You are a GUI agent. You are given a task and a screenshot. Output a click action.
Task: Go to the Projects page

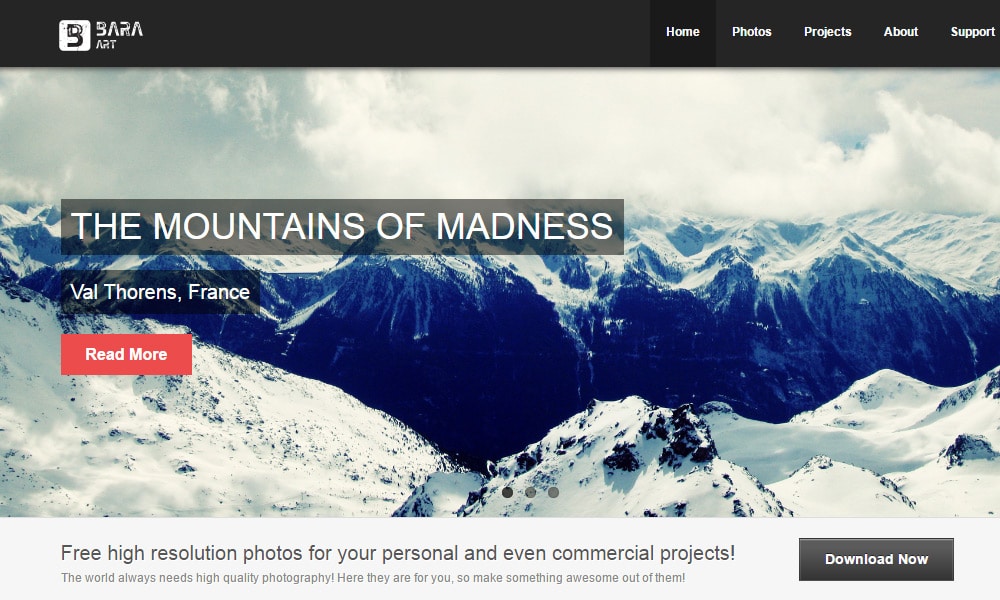[x=827, y=33]
